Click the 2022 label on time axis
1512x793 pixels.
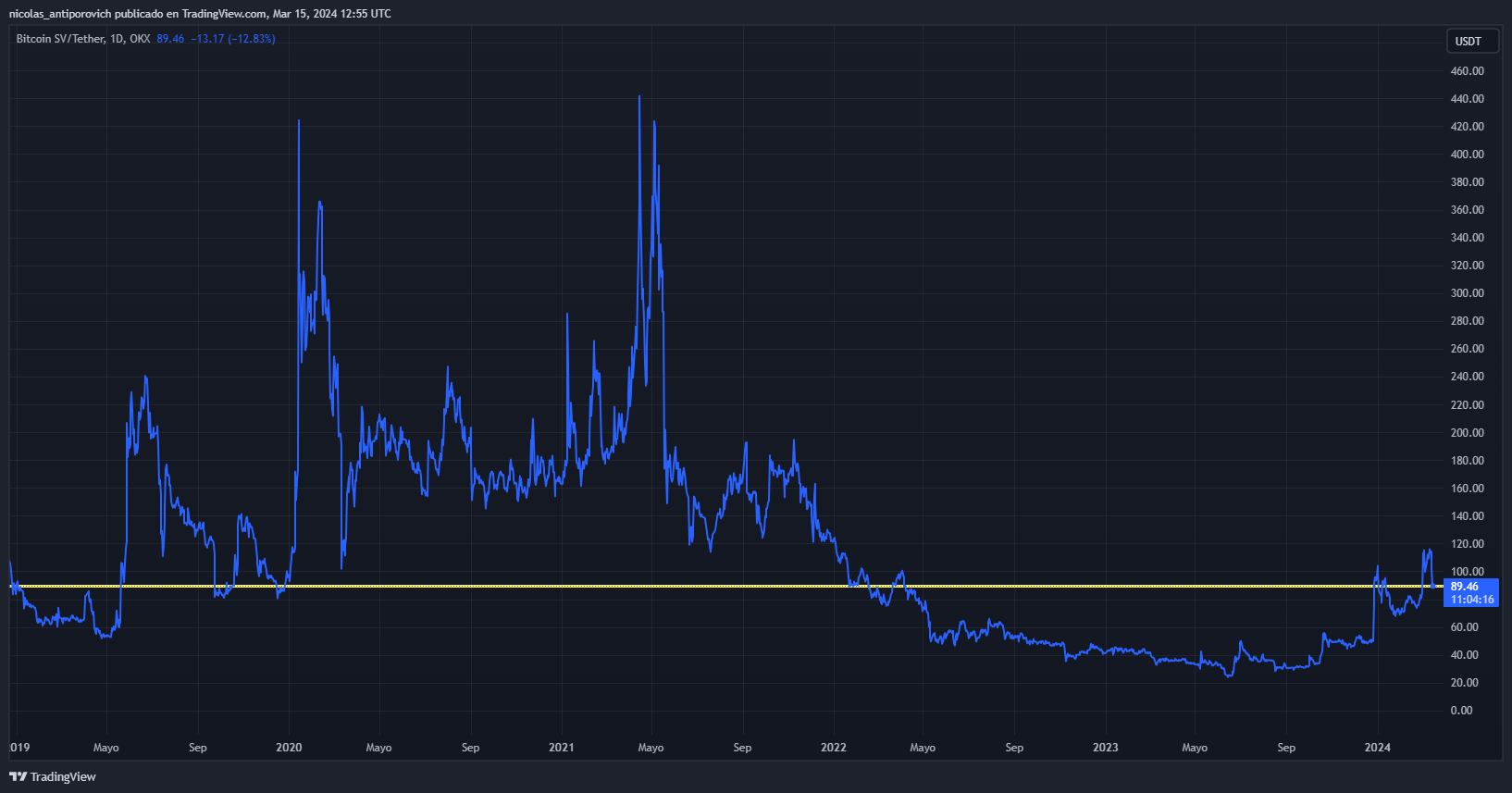(833, 748)
